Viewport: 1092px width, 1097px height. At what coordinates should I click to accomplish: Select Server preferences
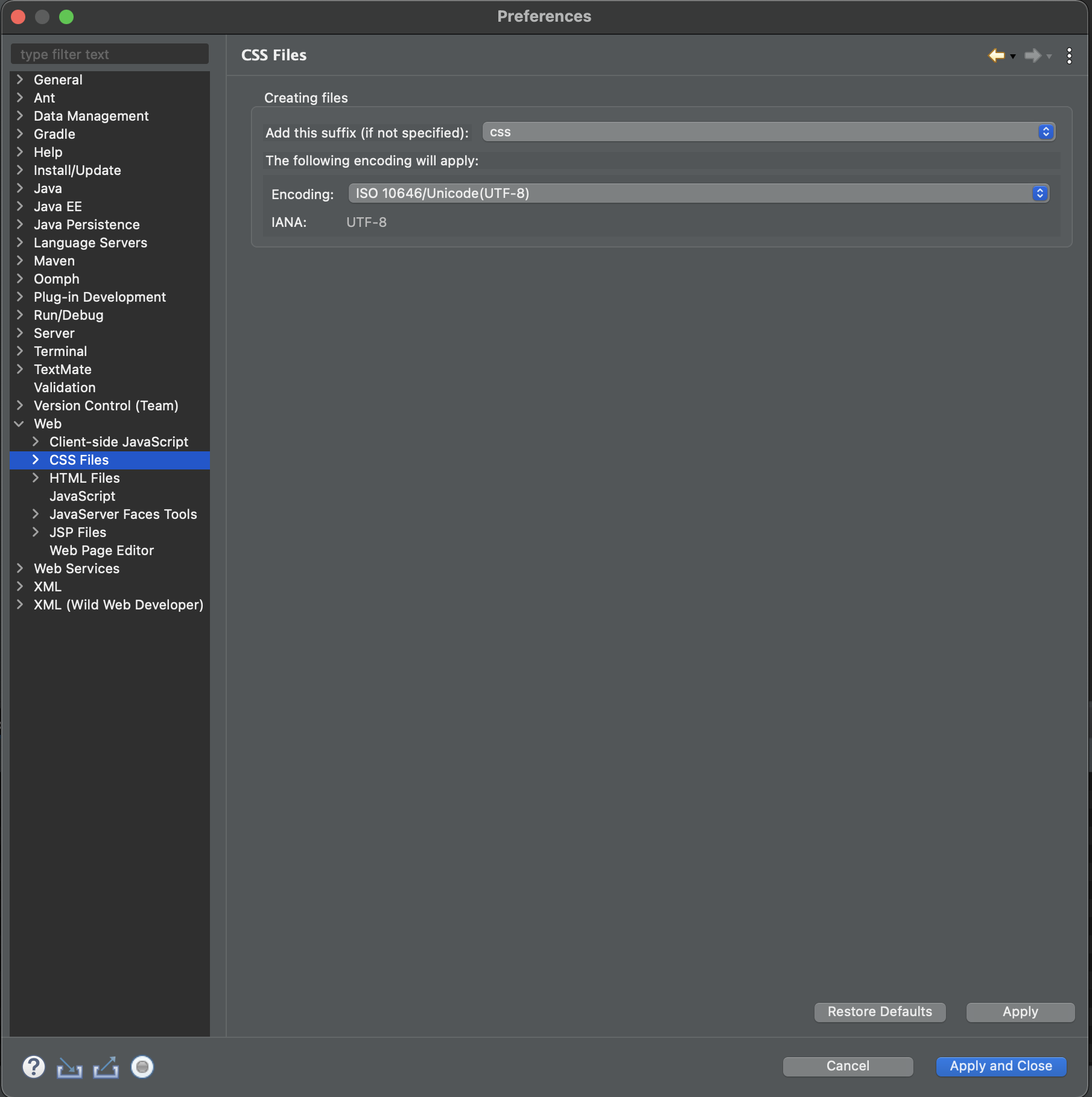54,333
